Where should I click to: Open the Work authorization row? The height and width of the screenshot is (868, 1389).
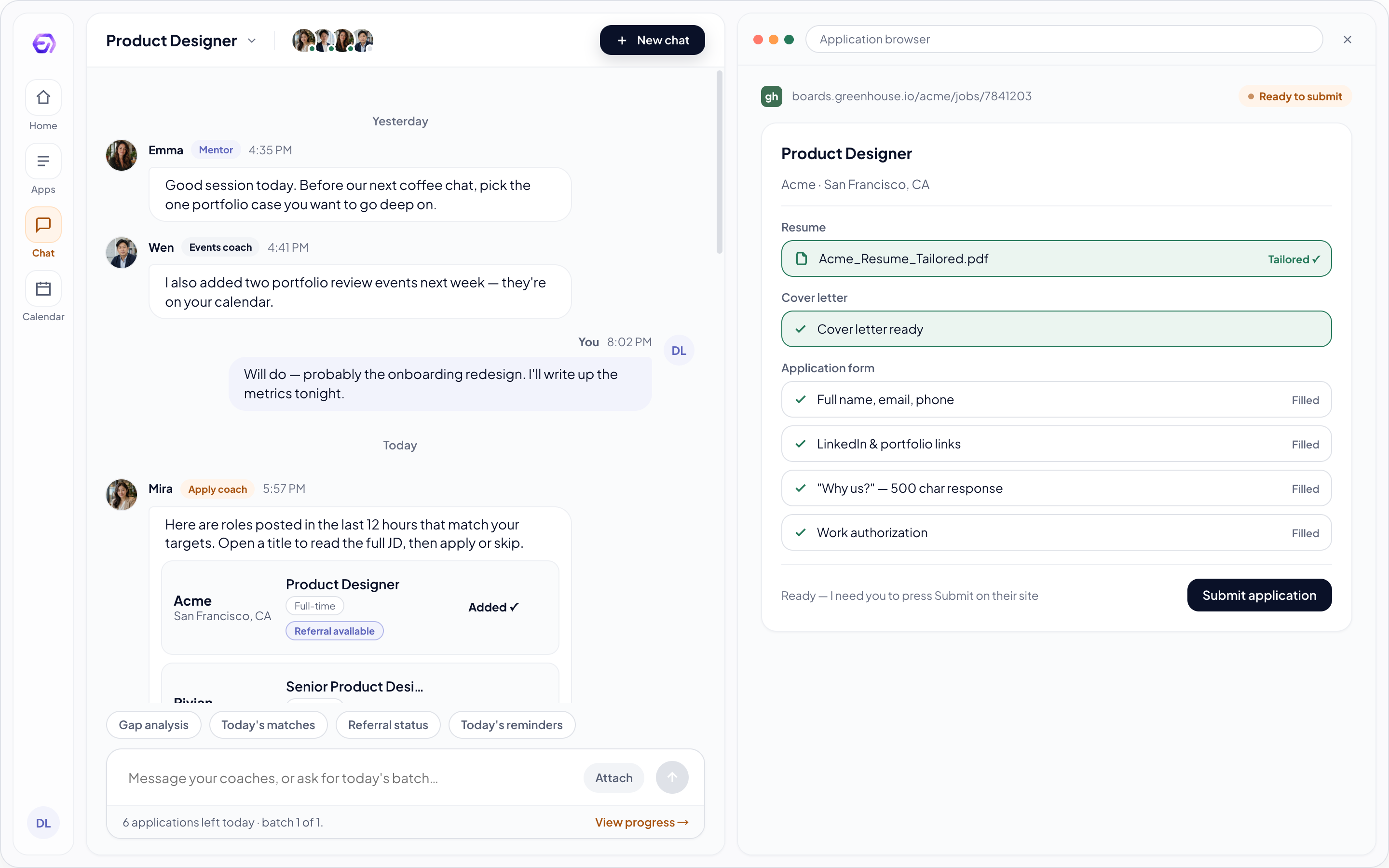pos(1056,533)
